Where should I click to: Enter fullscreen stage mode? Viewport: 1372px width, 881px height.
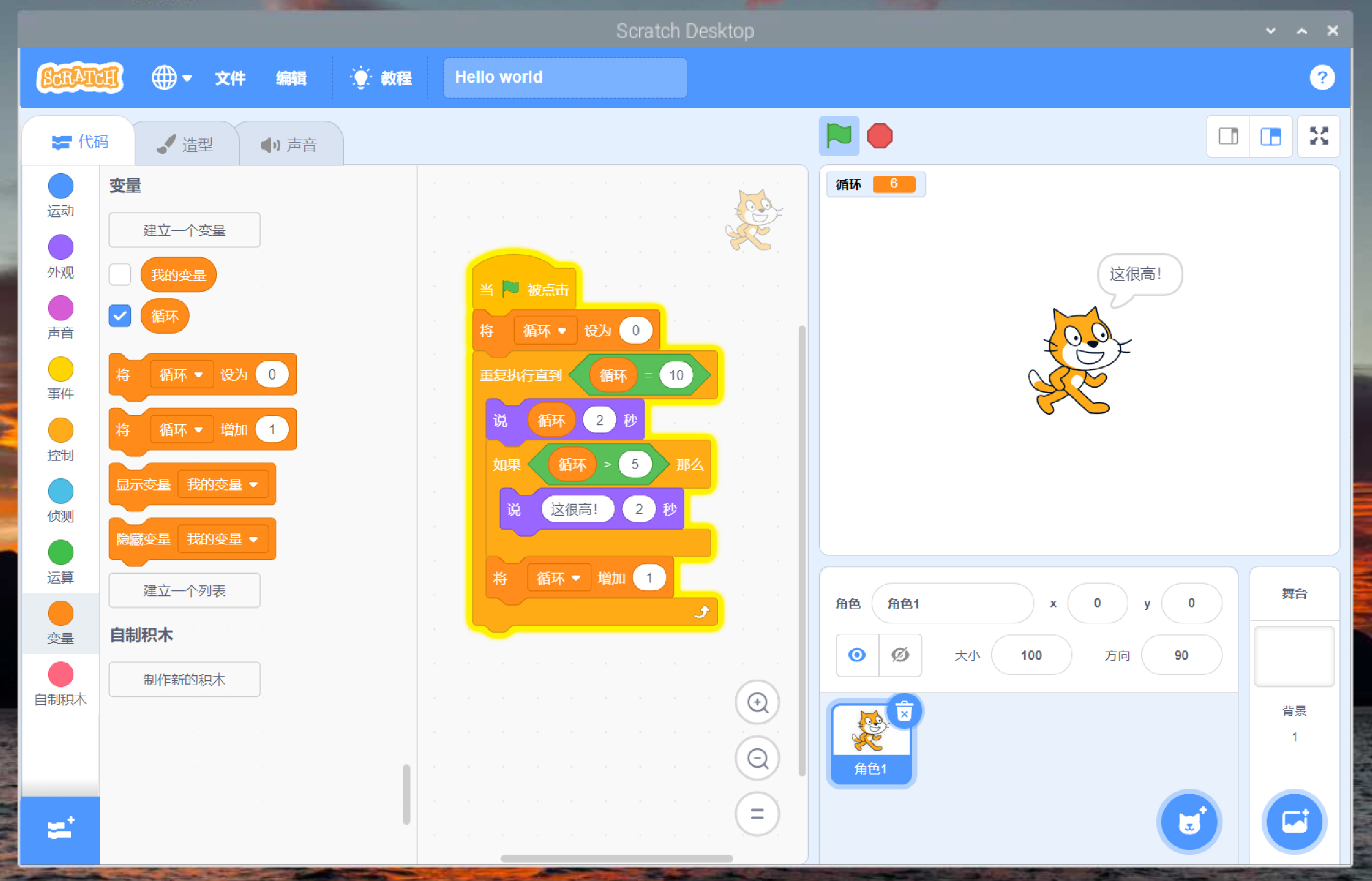point(1318,136)
